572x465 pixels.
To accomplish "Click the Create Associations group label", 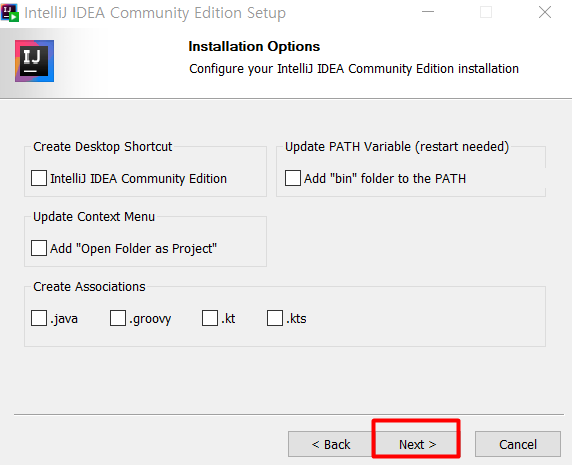I will tap(89, 287).
